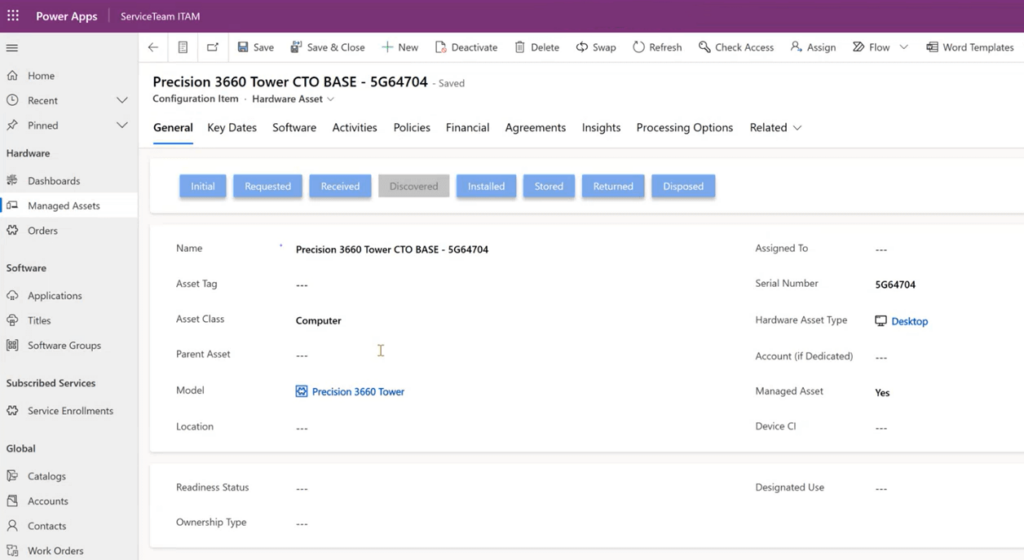Open record set form view icon
The width and height of the screenshot is (1024, 560).
[183, 47]
